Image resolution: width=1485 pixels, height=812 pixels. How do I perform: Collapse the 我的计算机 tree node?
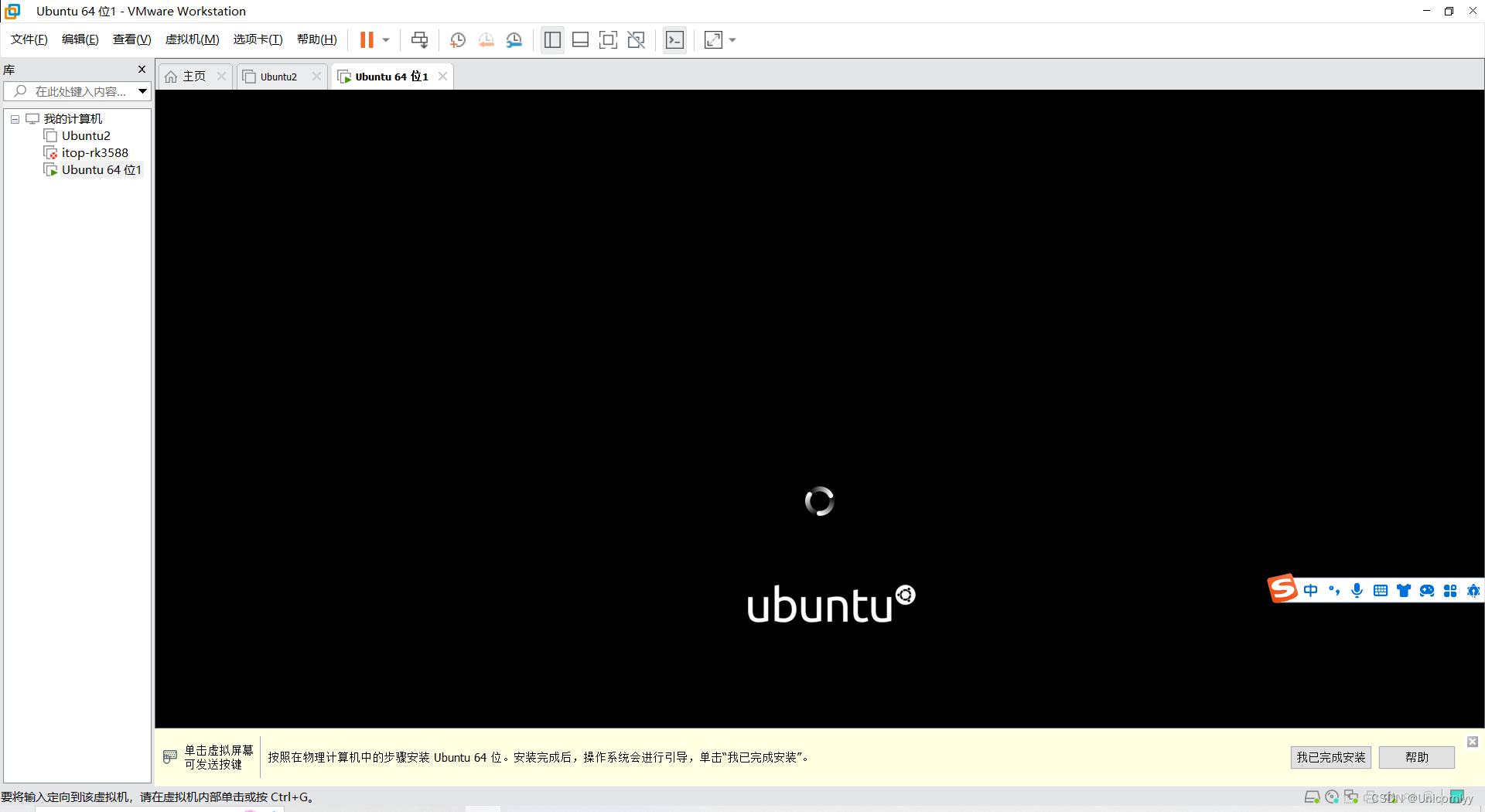(15, 119)
